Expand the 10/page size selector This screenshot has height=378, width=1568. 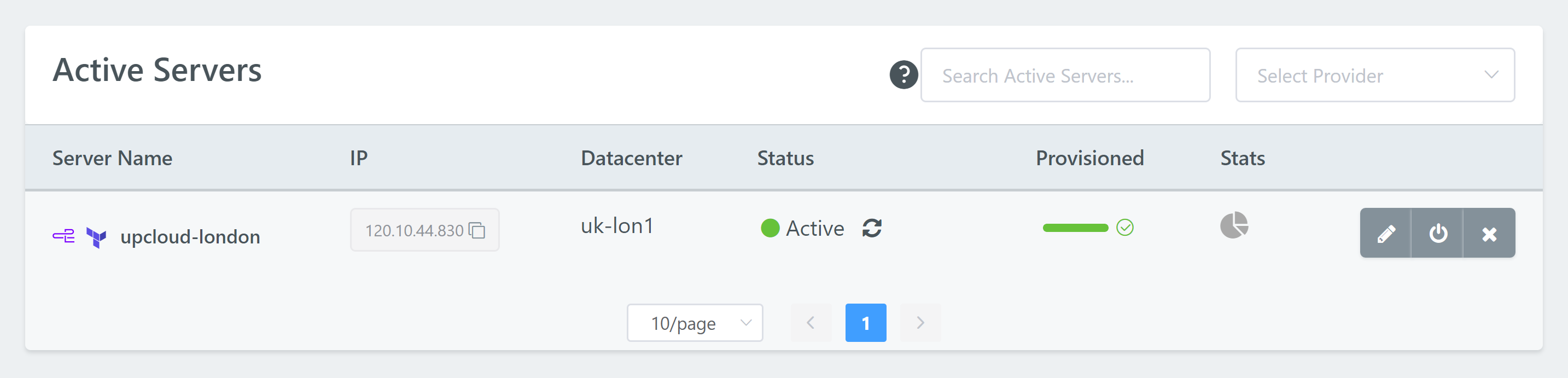pyautogui.click(x=695, y=323)
